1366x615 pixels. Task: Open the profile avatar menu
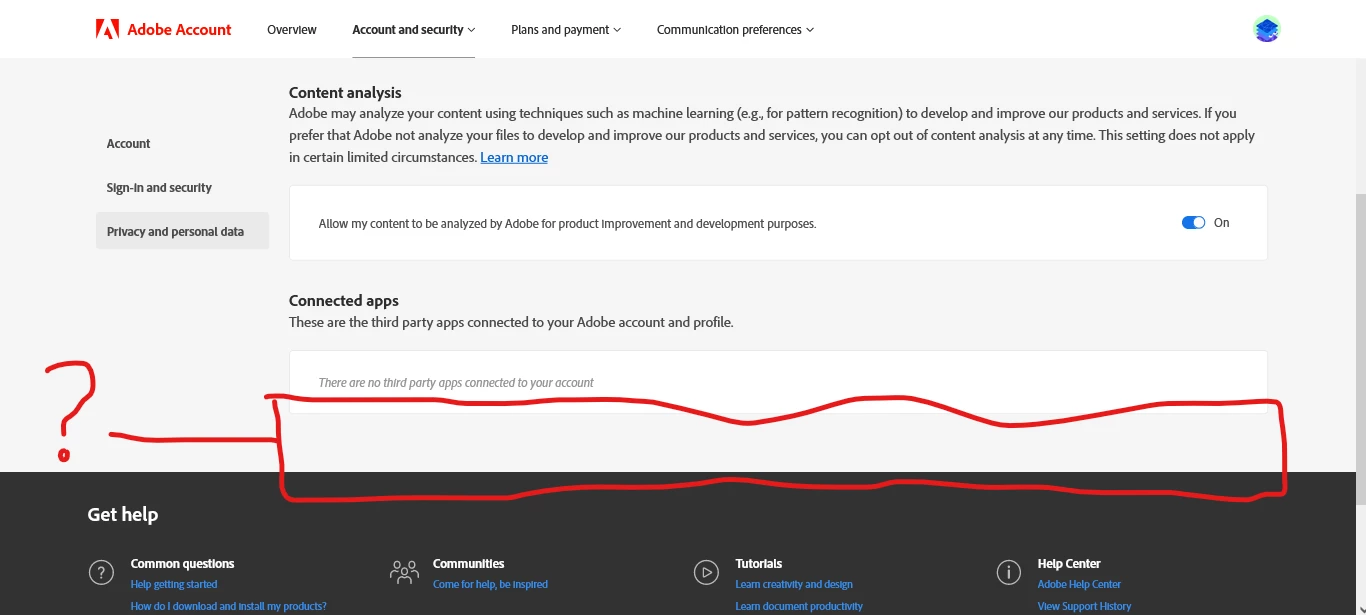[x=1267, y=29]
